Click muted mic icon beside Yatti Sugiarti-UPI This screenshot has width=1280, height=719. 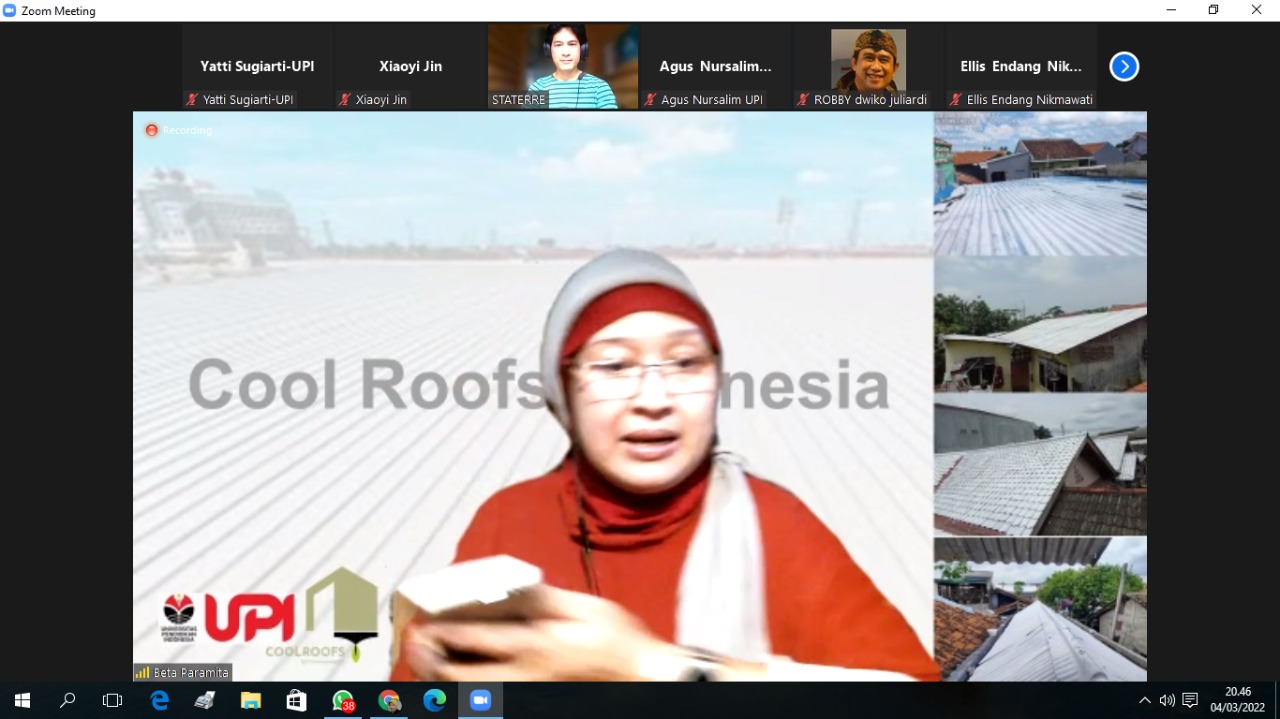point(192,100)
